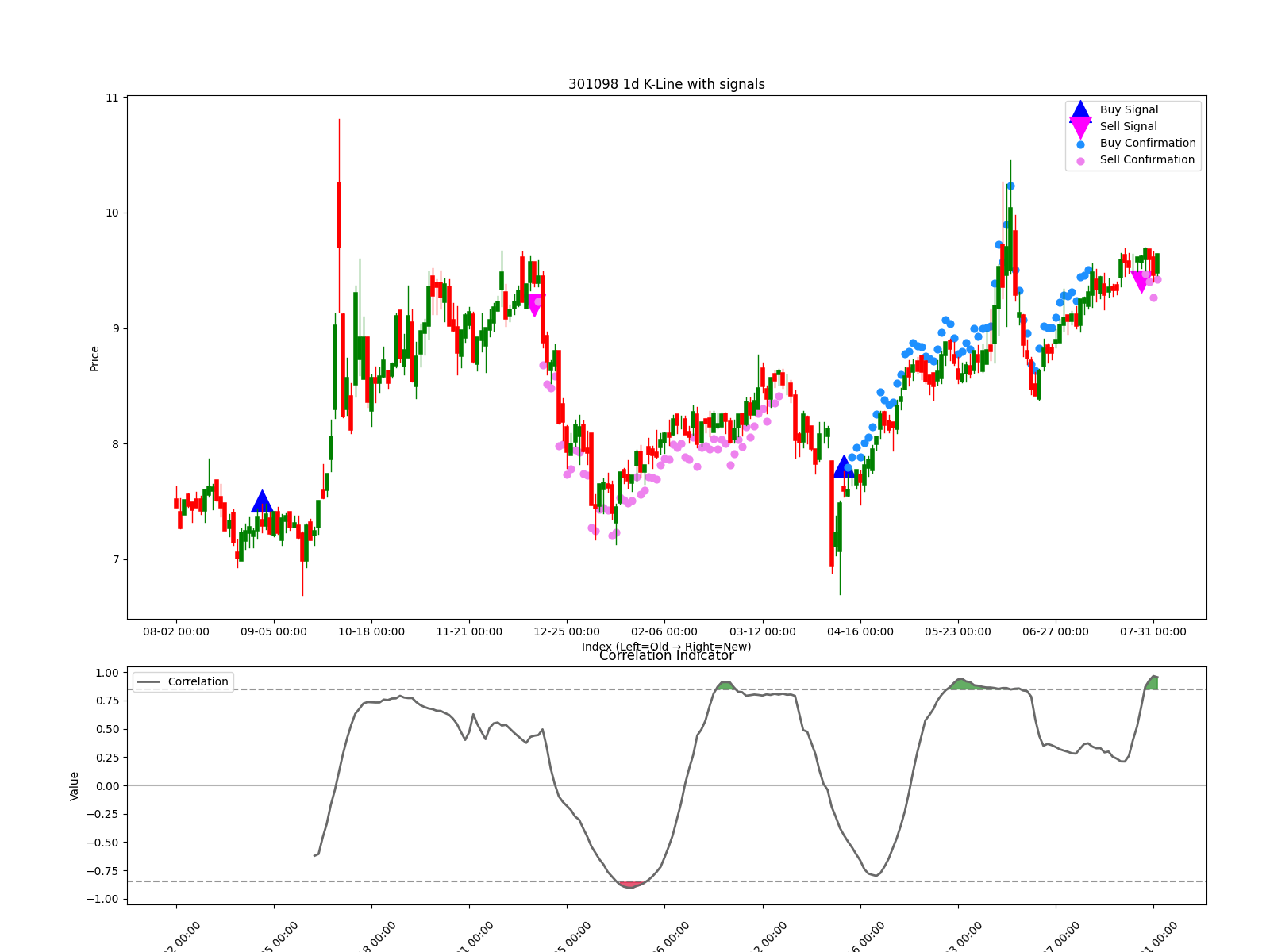This screenshot has width=1270, height=952.
Task: Click the '09-05 00:00' x-axis tick label
Action: [274, 632]
